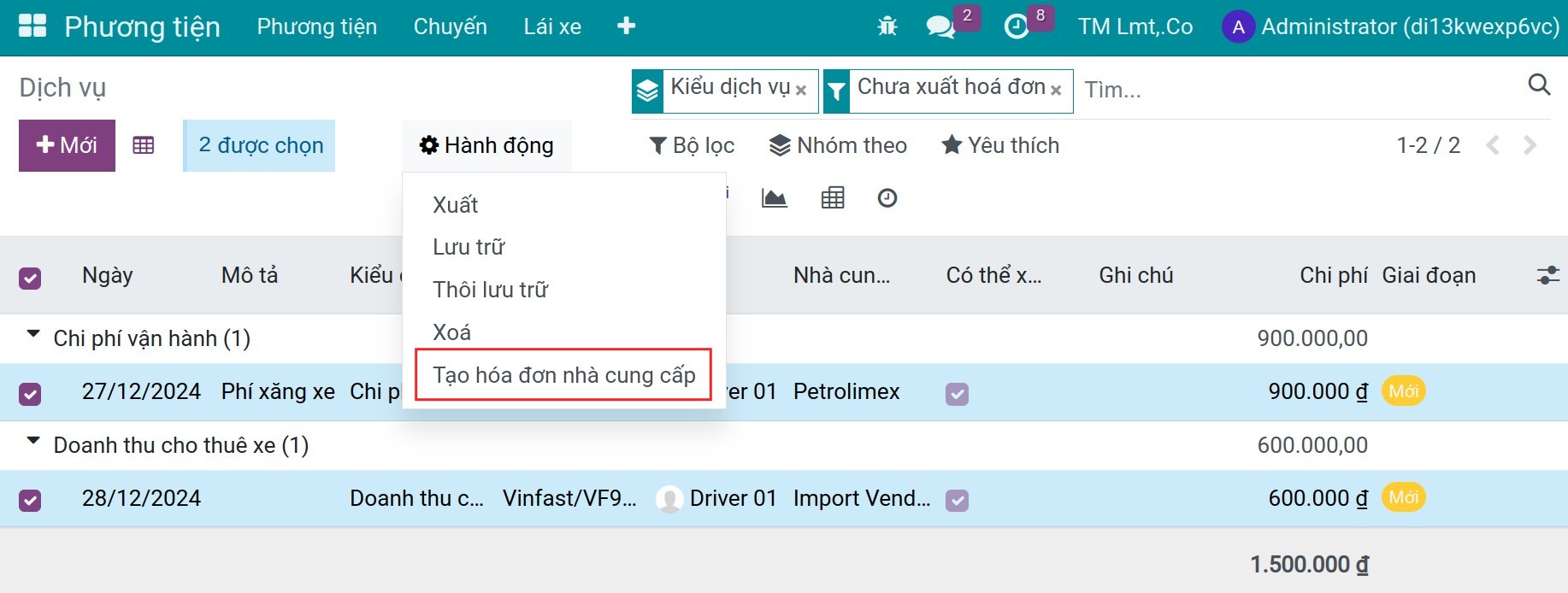Screen dimensions: 1568x593
Task: Click the 28/12/2024 date cell
Action: click(141, 498)
